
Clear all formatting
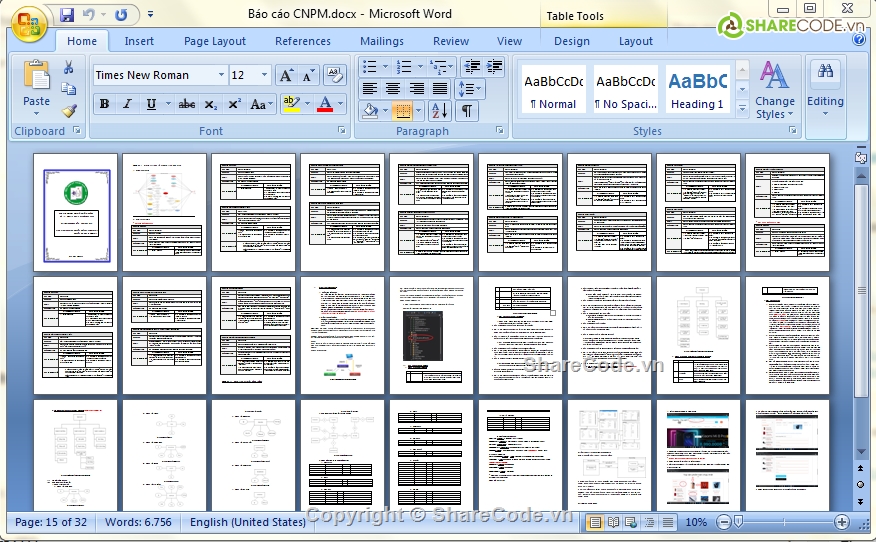coord(335,75)
